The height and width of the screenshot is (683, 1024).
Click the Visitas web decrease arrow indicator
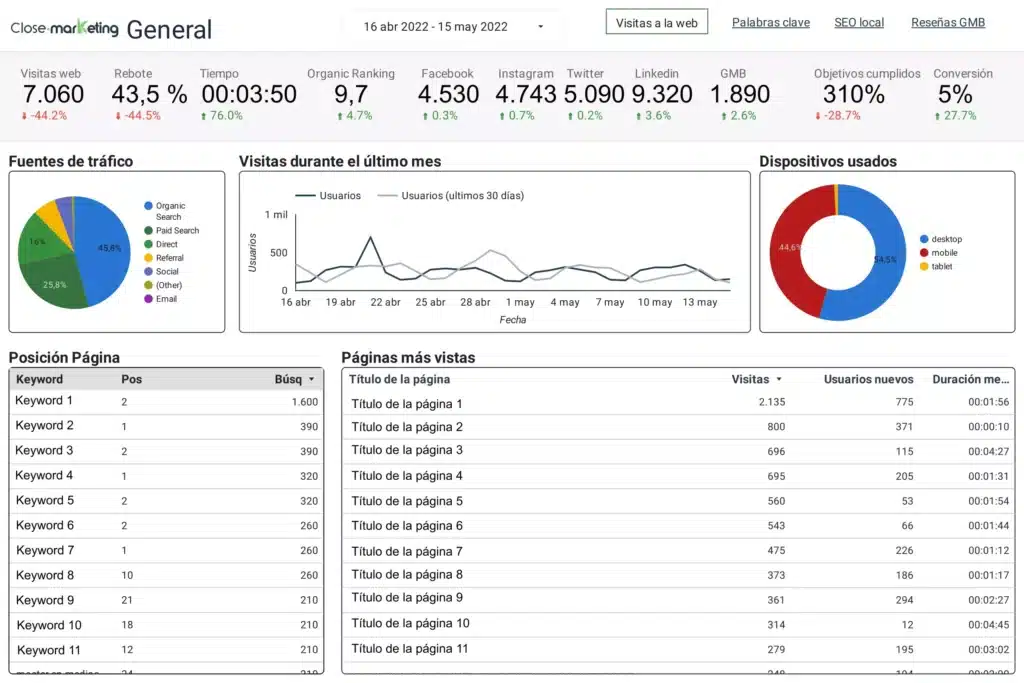coord(24,116)
